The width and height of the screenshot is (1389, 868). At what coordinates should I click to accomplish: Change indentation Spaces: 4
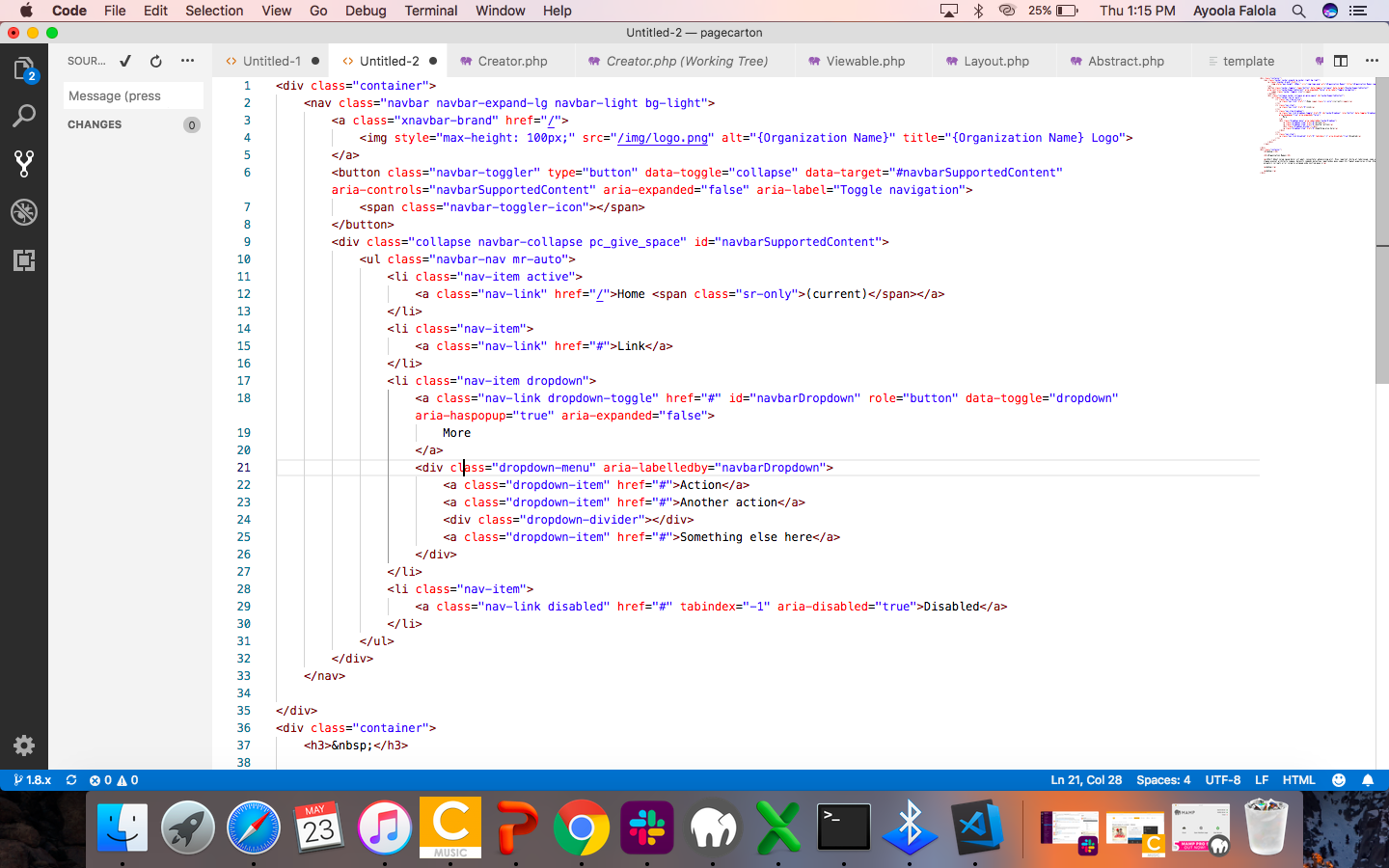coord(1163,780)
